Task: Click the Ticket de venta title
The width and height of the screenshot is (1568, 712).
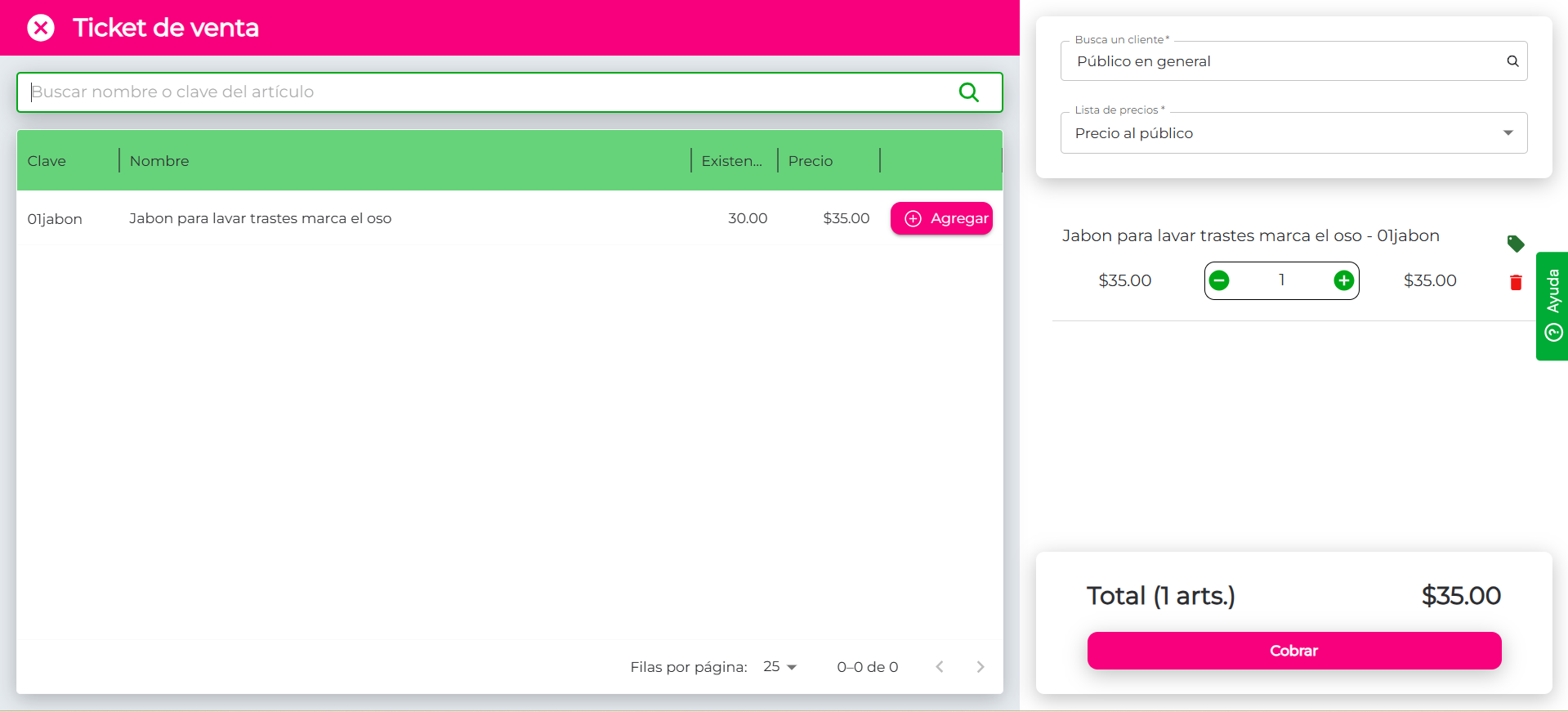Action: (x=166, y=28)
